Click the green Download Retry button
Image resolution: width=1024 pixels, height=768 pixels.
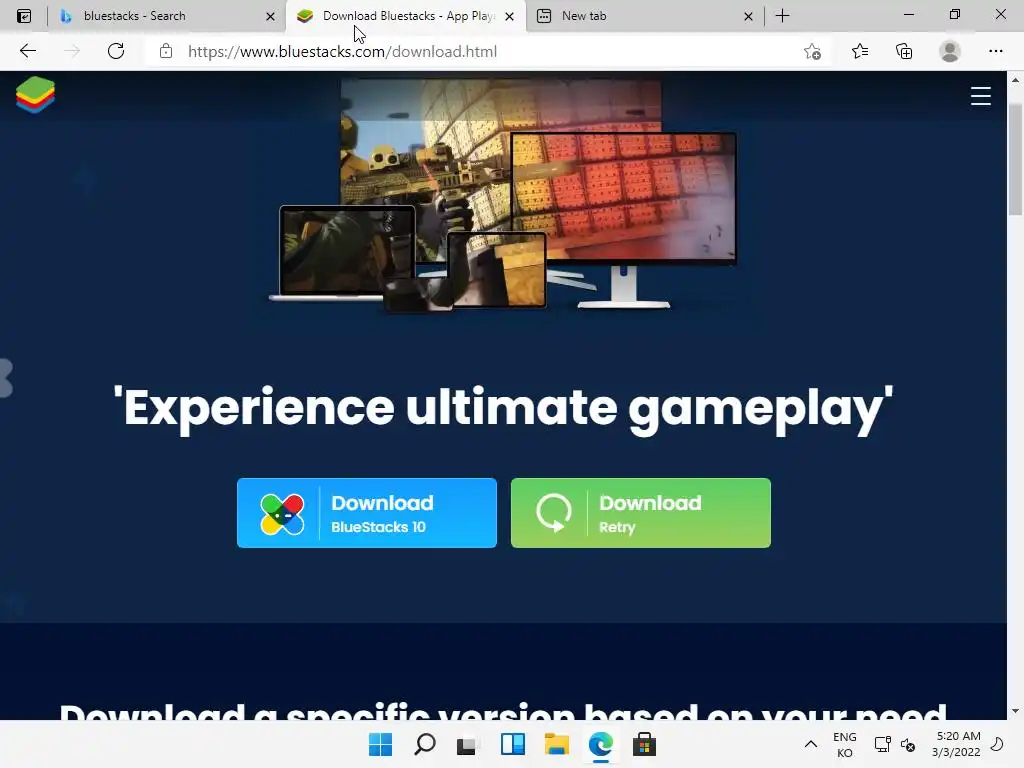click(x=641, y=513)
